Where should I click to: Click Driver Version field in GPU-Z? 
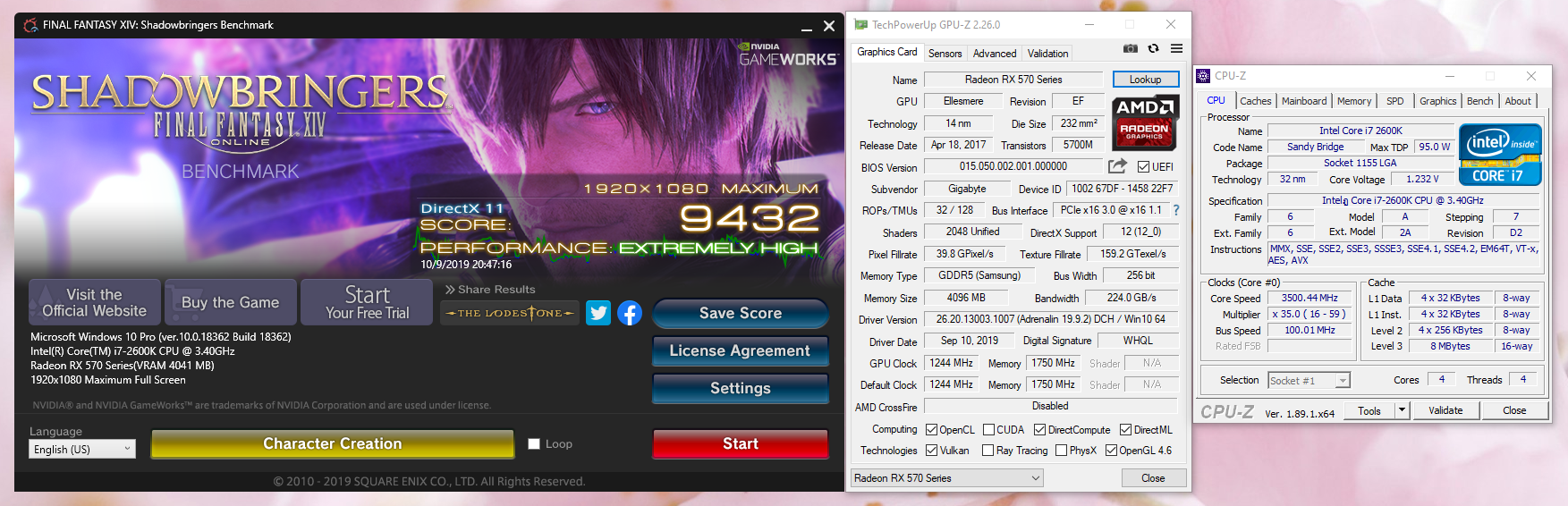click(1051, 319)
